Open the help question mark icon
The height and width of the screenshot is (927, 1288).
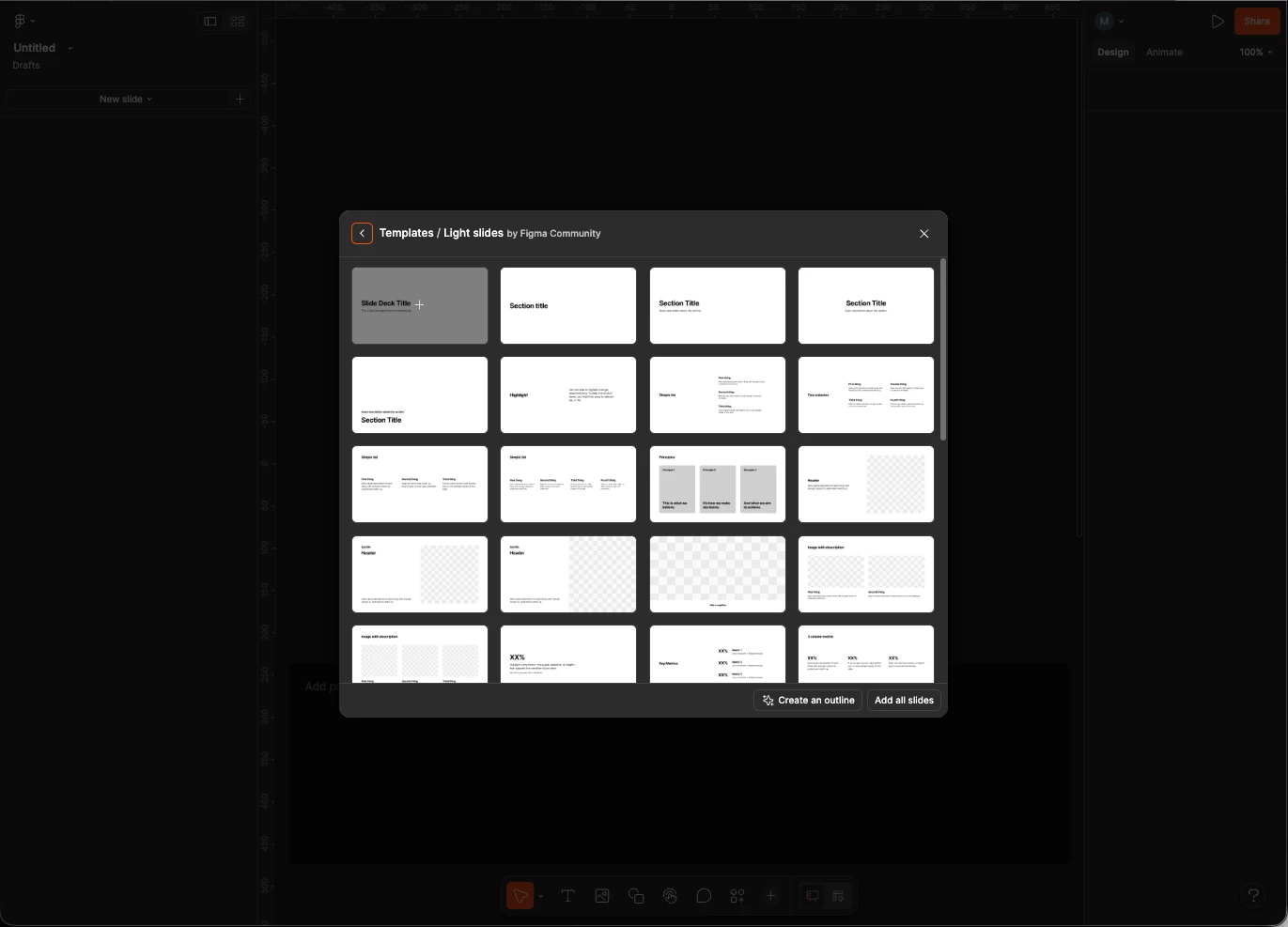[x=1253, y=895]
